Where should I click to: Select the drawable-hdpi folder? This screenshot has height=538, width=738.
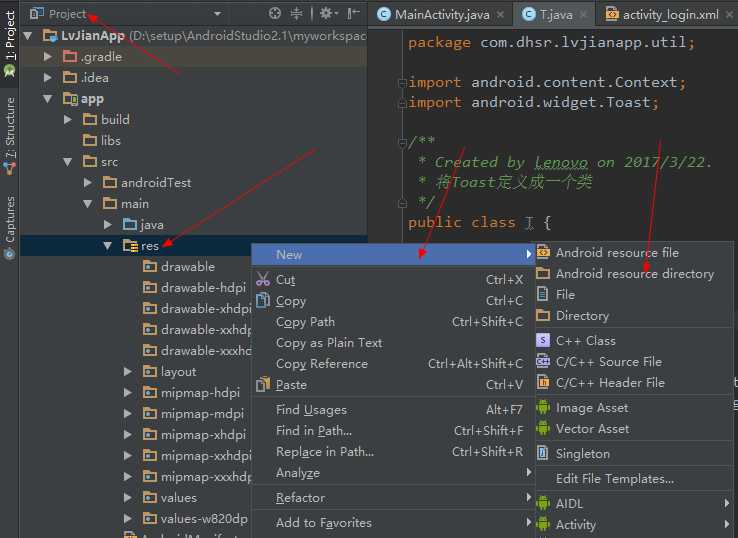(194, 288)
